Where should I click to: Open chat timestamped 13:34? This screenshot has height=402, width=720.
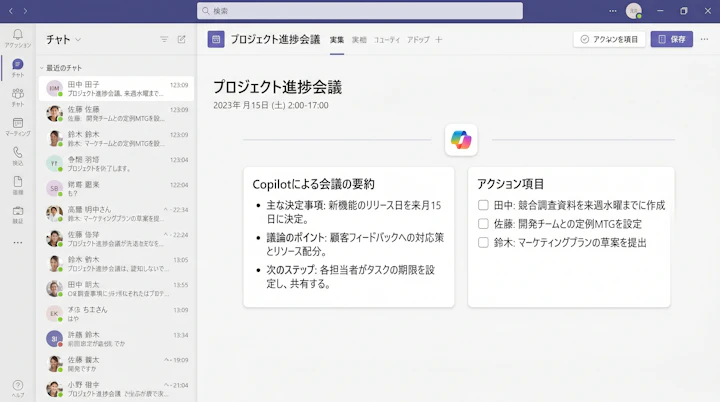click(116, 339)
